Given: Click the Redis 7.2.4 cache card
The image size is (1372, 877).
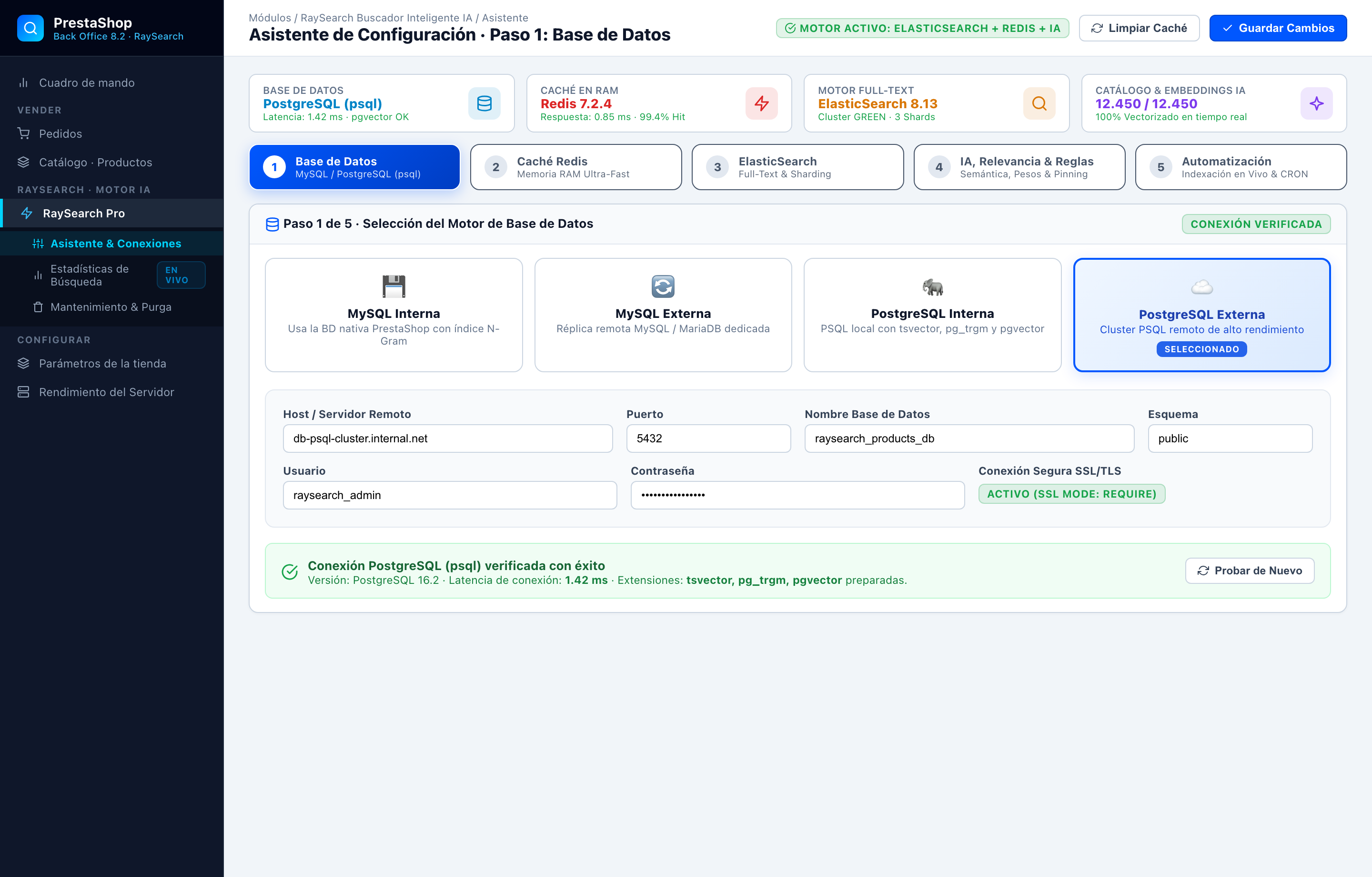Looking at the screenshot, I should [659, 103].
